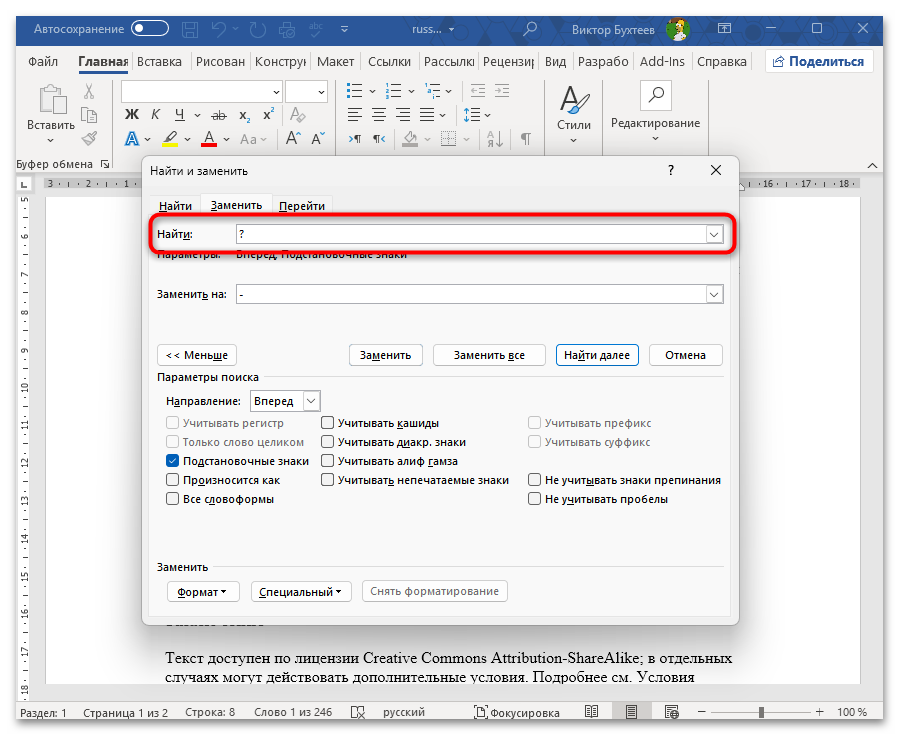The image size is (899, 735).
Task: Click the Cut scissors icon
Action: (x=89, y=91)
